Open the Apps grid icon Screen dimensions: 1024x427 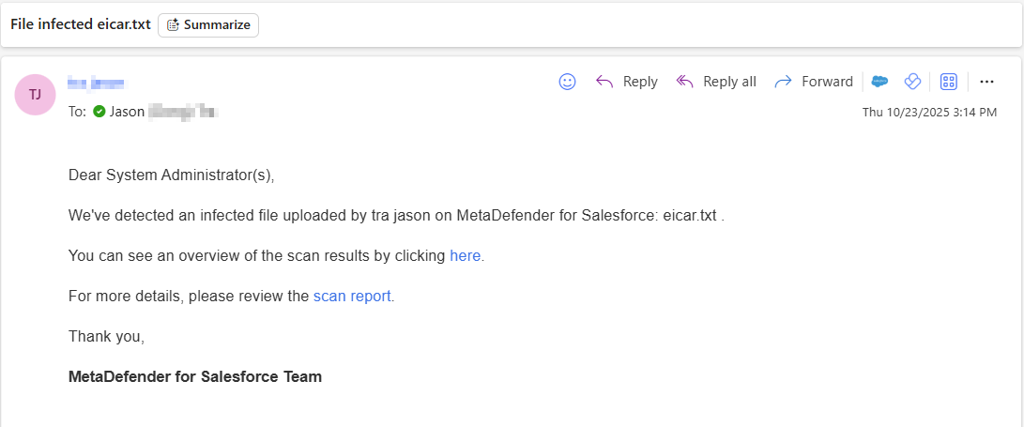pyautogui.click(x=948, y=82)
